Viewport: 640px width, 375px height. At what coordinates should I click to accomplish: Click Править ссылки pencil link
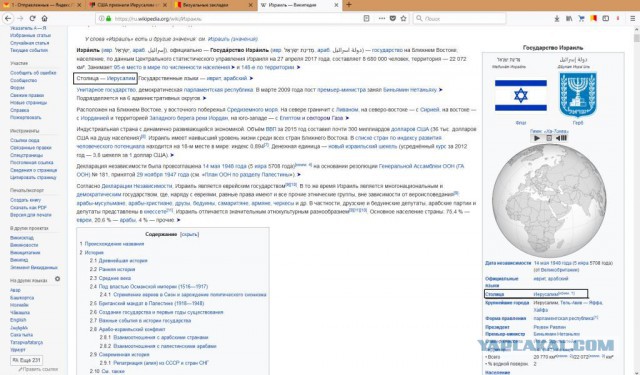38,370
